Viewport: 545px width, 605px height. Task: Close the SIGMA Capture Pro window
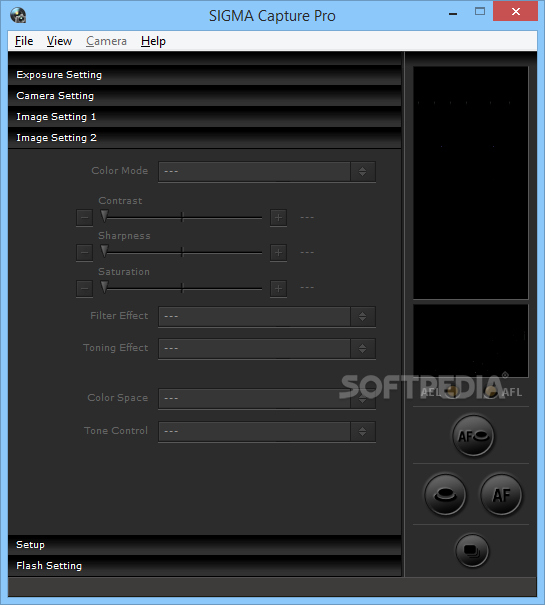(516, 12)
